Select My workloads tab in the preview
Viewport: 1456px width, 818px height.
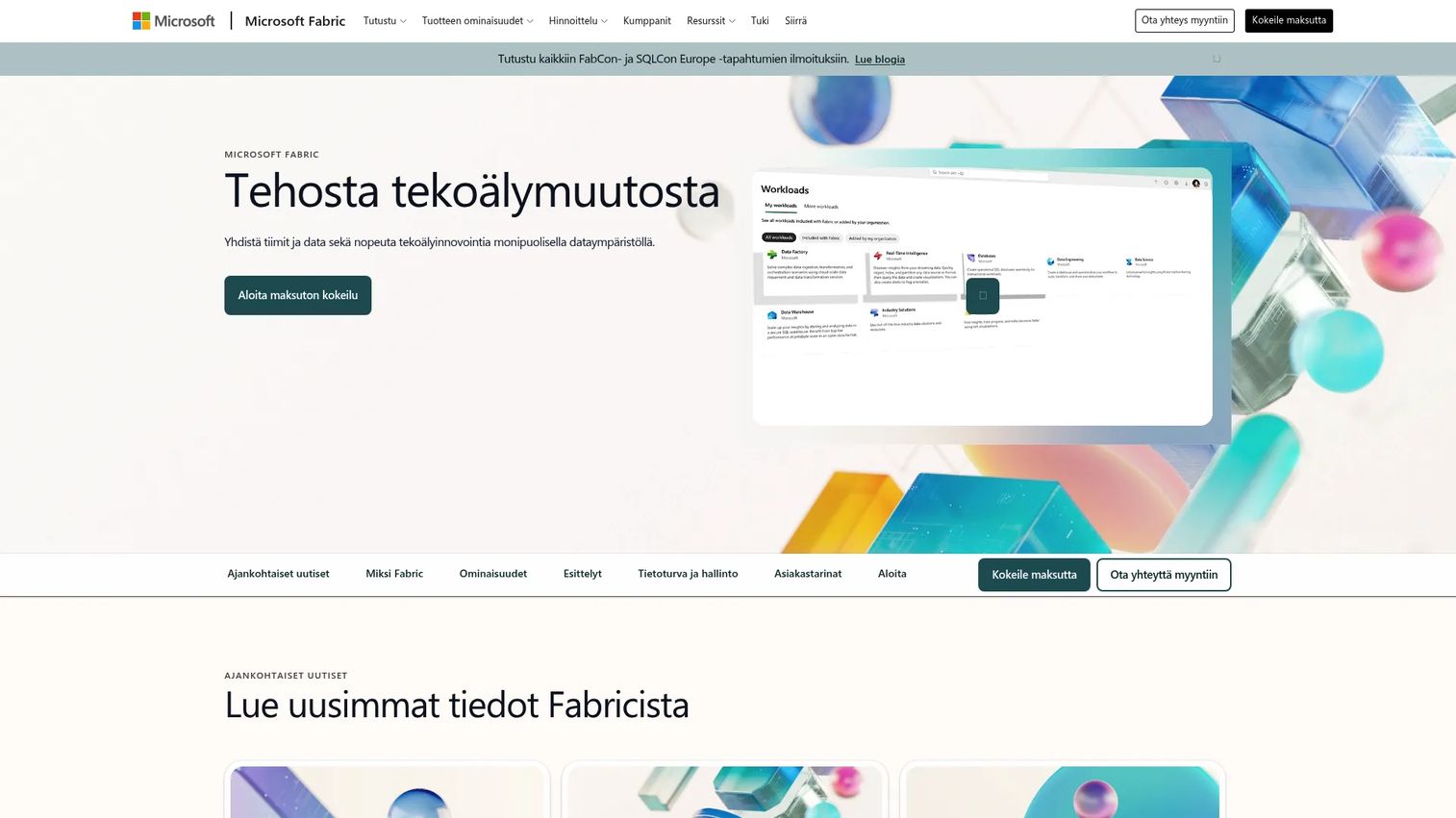click(x=781, y=206)
